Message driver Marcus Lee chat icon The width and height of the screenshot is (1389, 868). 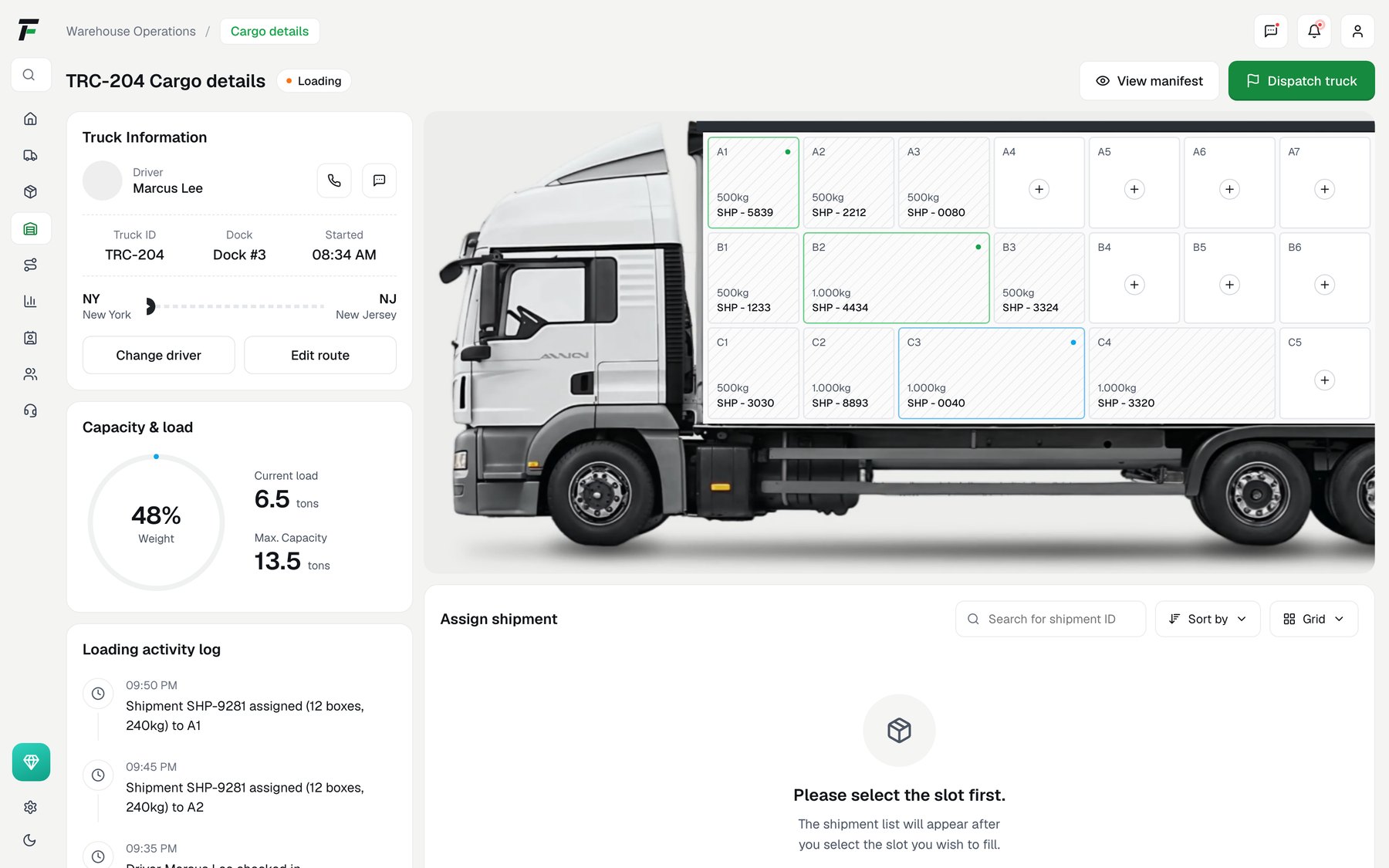(x=380, y=181)
